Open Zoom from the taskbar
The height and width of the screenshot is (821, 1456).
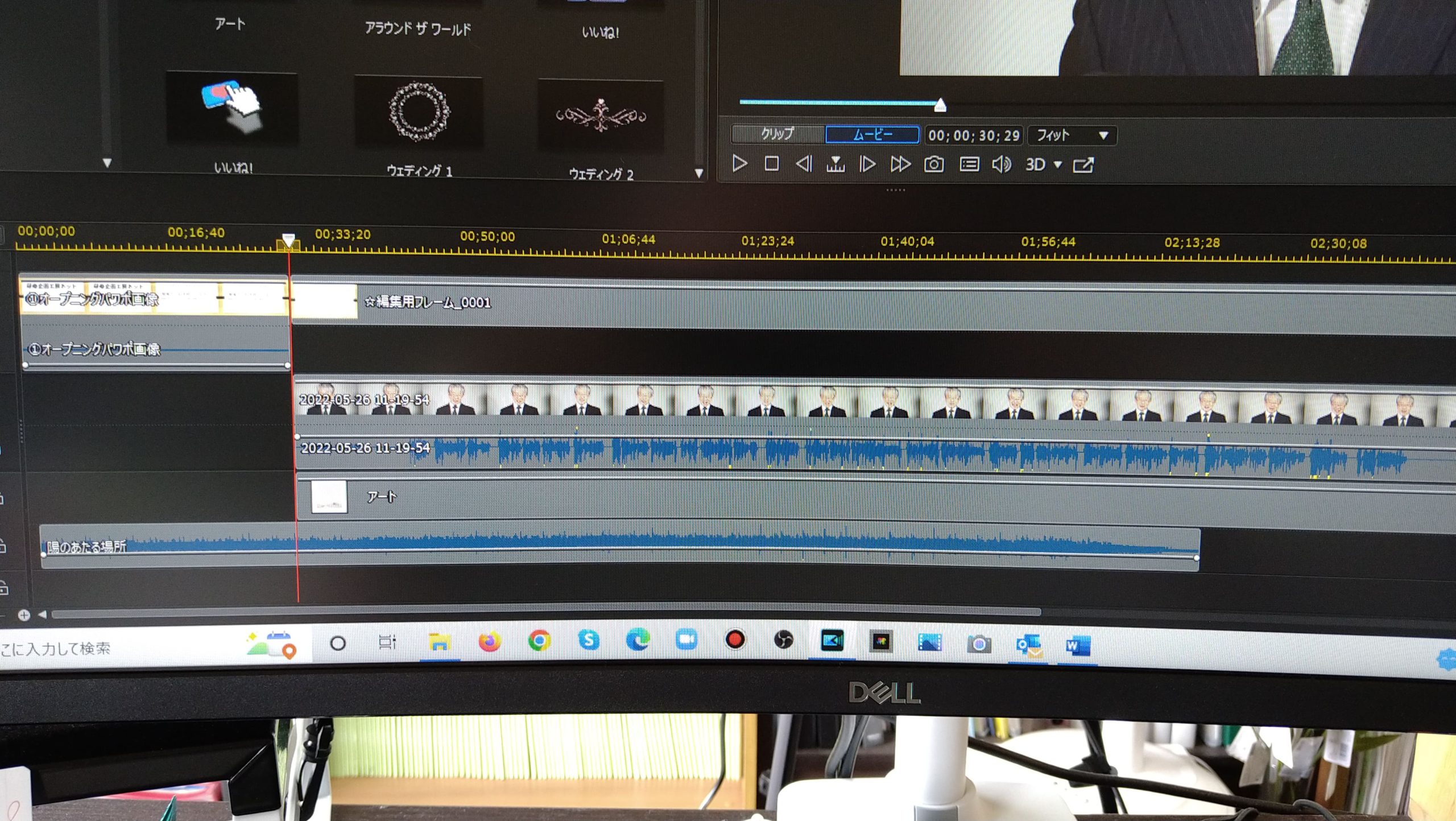686,640
